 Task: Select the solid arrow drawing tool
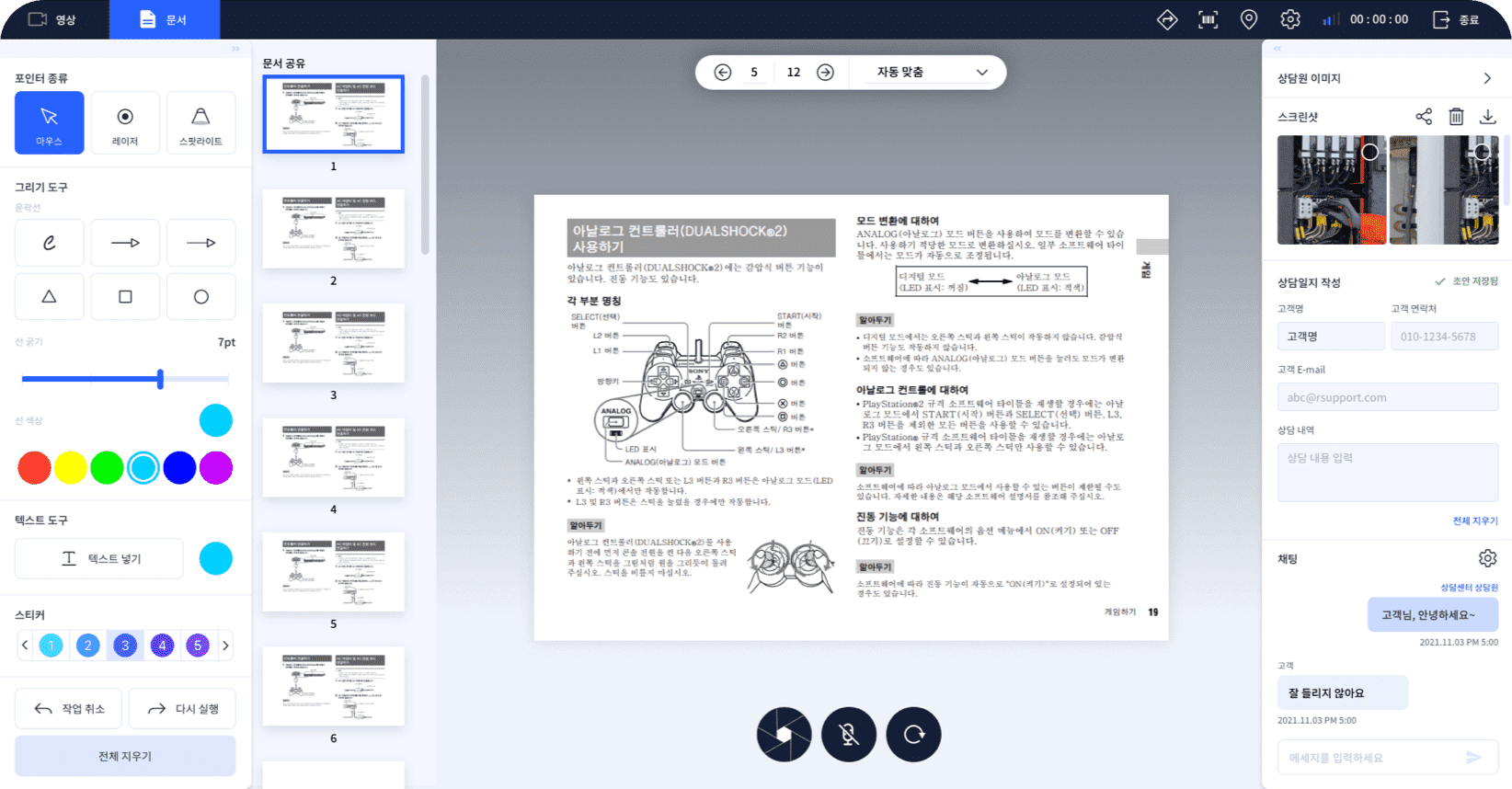point(125,243)
